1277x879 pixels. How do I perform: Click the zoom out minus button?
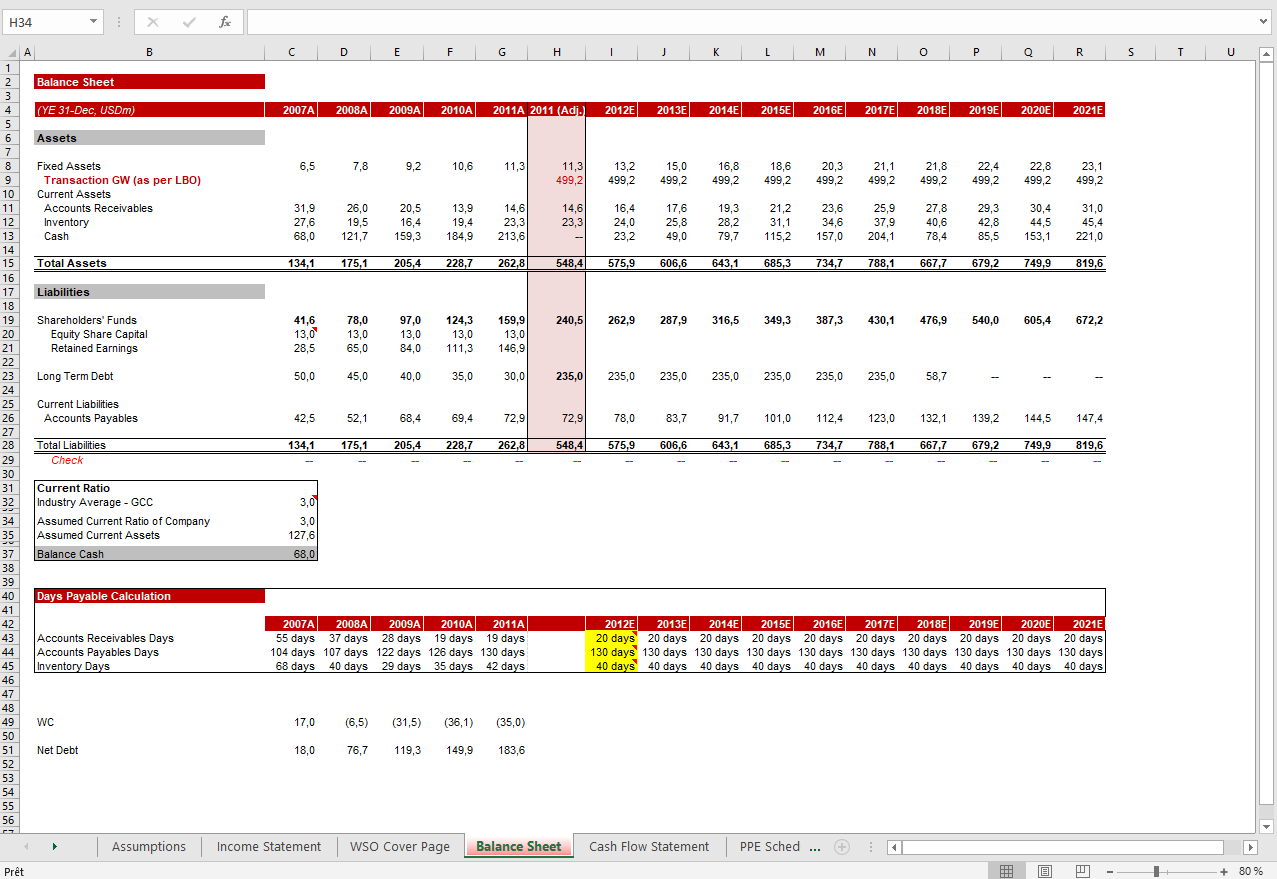[1110, 871]
